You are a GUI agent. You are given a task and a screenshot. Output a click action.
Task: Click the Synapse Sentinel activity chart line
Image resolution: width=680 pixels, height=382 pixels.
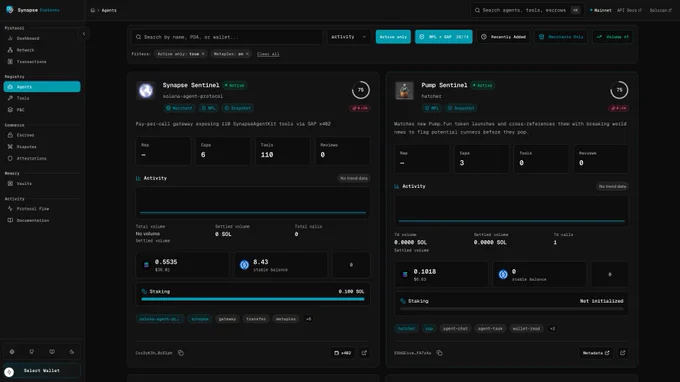point(253,212)
